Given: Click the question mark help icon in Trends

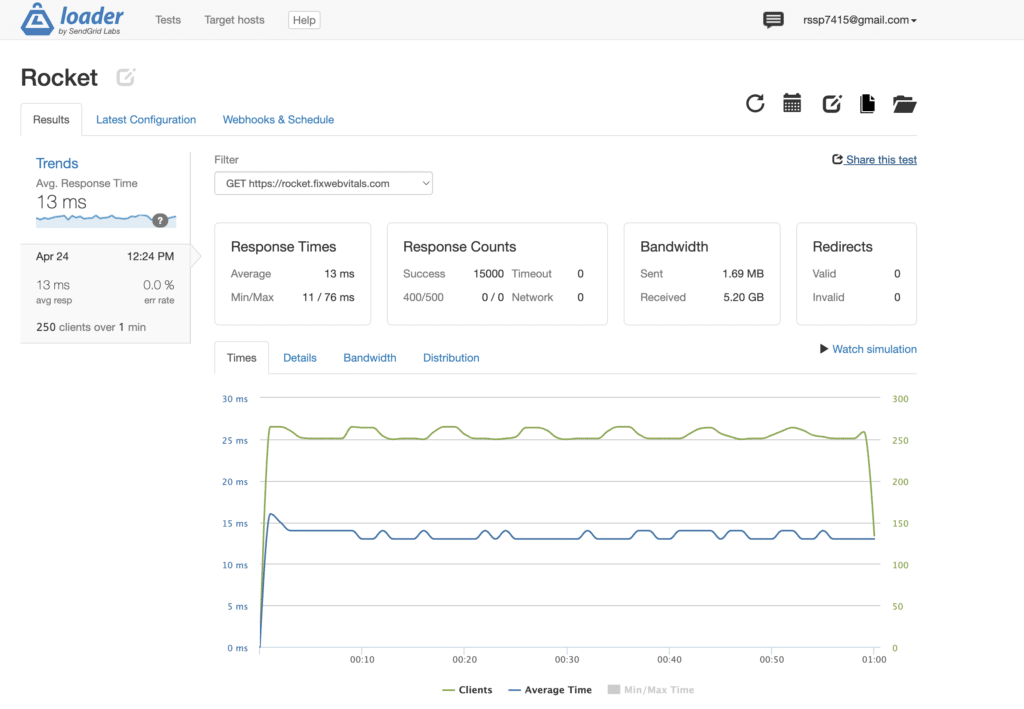Looking at the screenshot, I should click(x=160, y=220).
